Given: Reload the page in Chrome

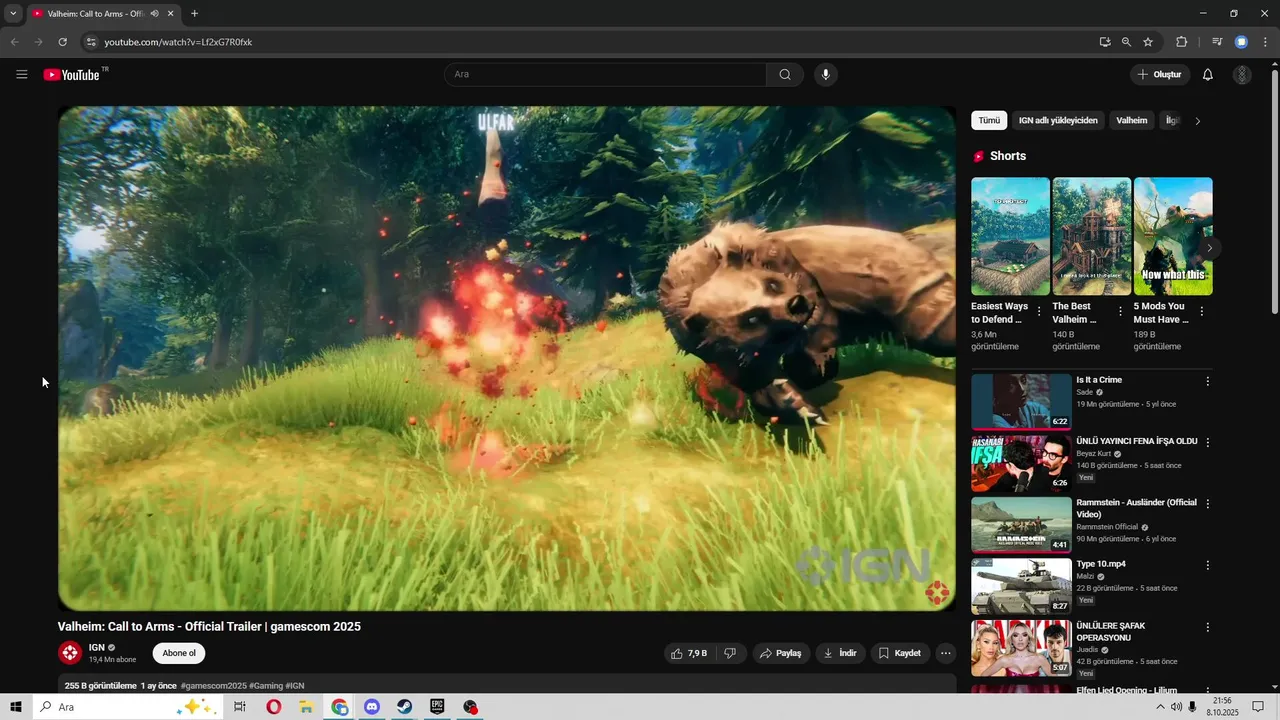Looking at the screenshot, I should (x=62, y=42).
